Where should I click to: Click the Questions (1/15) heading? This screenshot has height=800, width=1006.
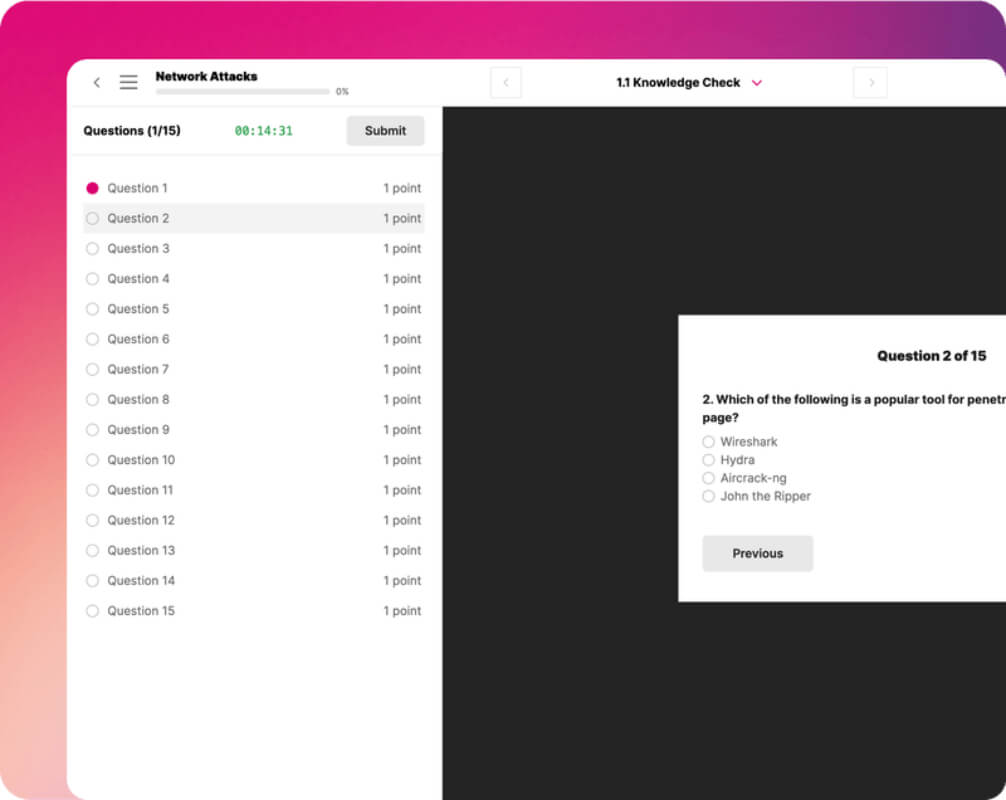click(132, 130)
